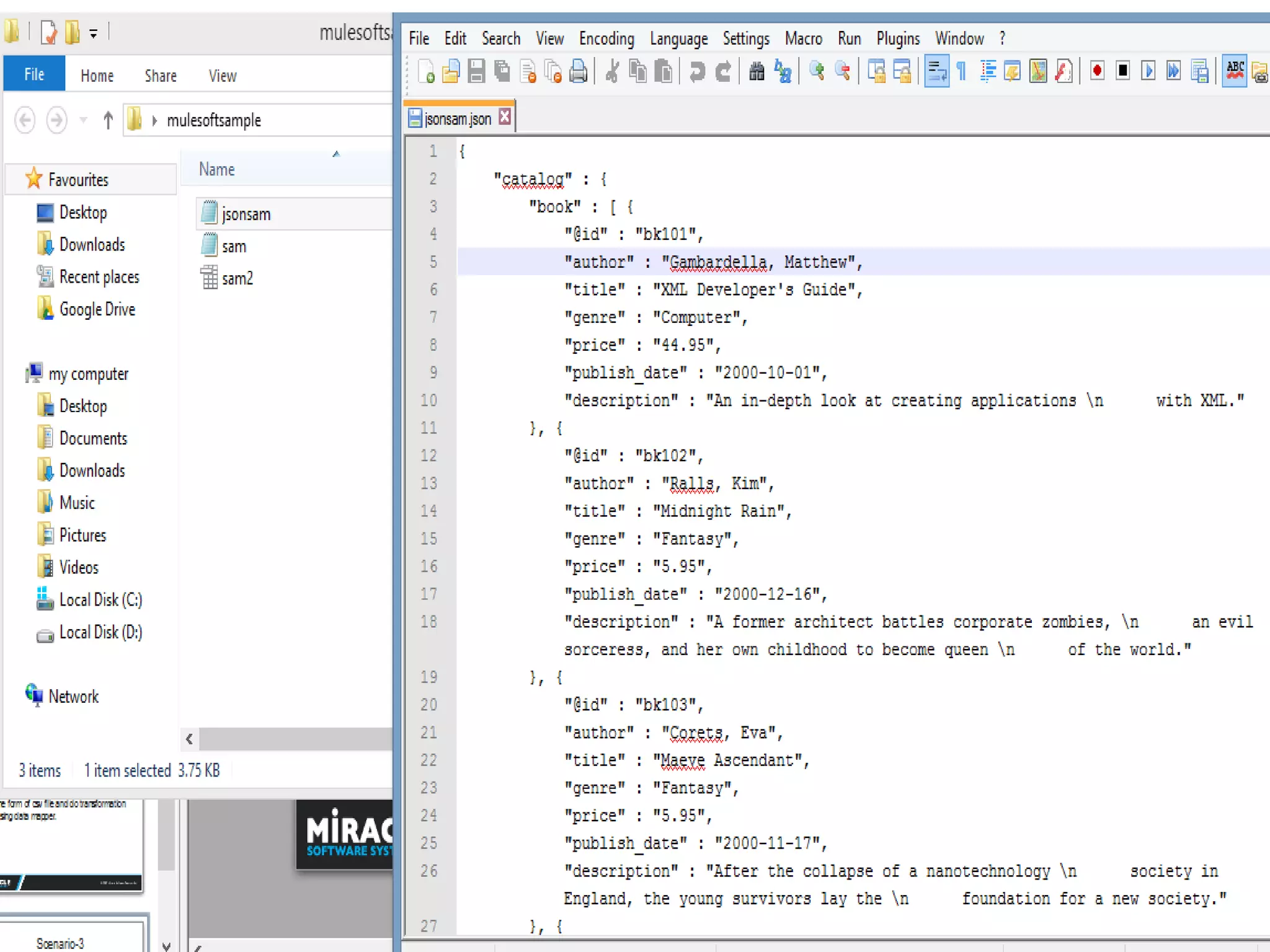
Task: Open Quick Access toolbar customize dropdown
Action: click(93, 33)
